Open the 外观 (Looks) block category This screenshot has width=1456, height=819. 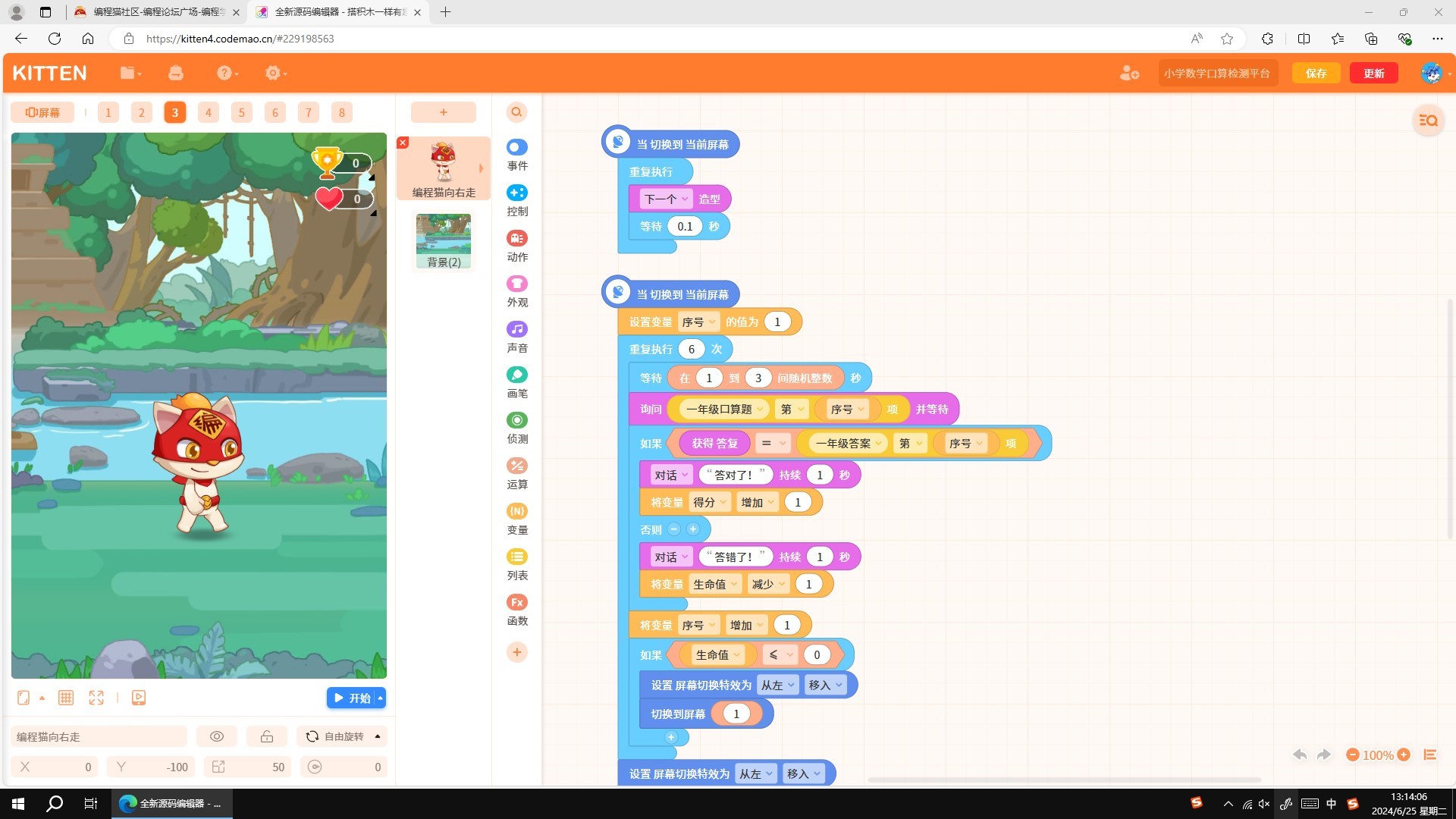(517, 291)
